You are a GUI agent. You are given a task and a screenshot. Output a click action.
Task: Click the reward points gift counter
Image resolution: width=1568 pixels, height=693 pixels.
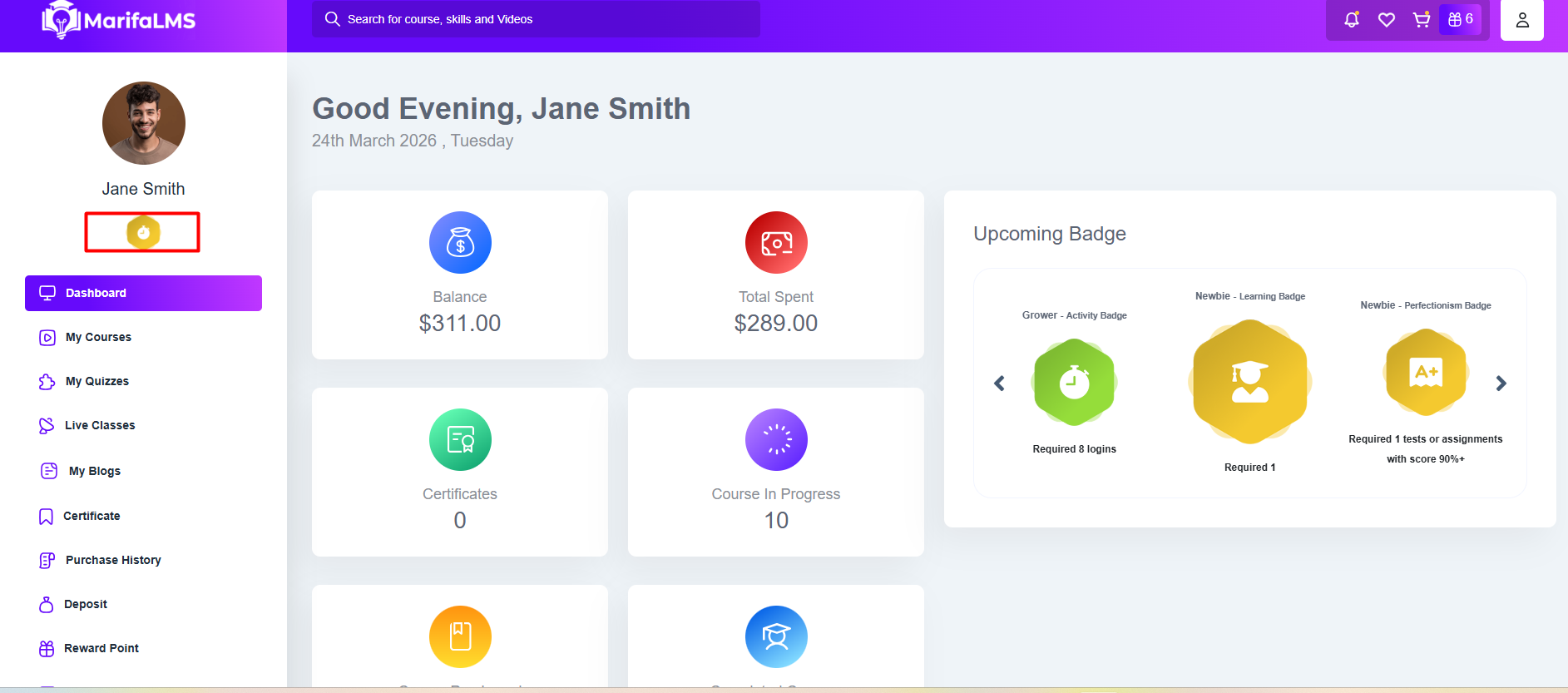1460,19
